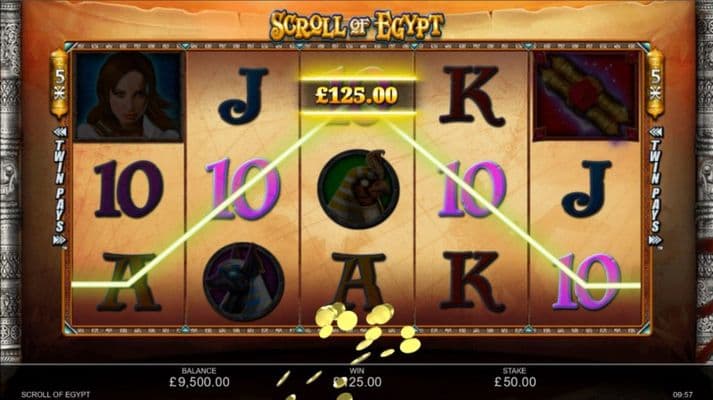Click the Horus falcon symbol in the center
Image resolution: width=713 pixels, height=400 pixels.
[x=358, y=189]
